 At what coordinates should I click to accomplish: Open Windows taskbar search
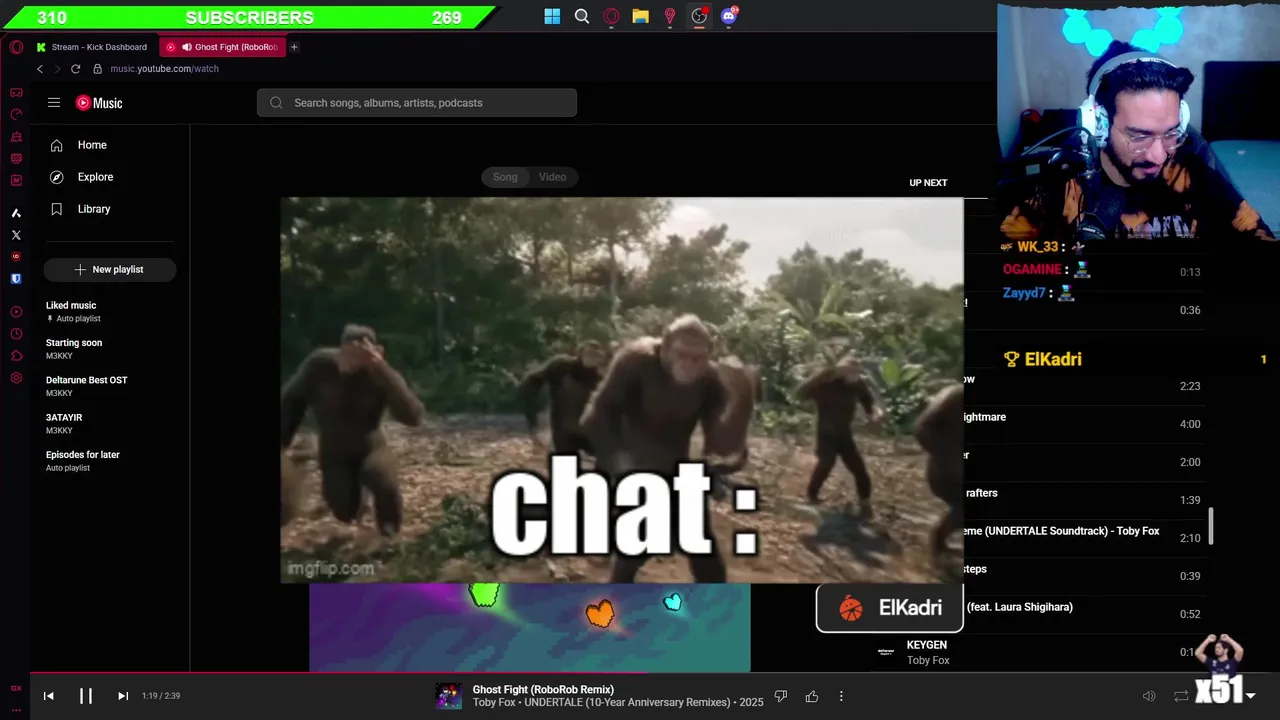(x=582, y=16)
